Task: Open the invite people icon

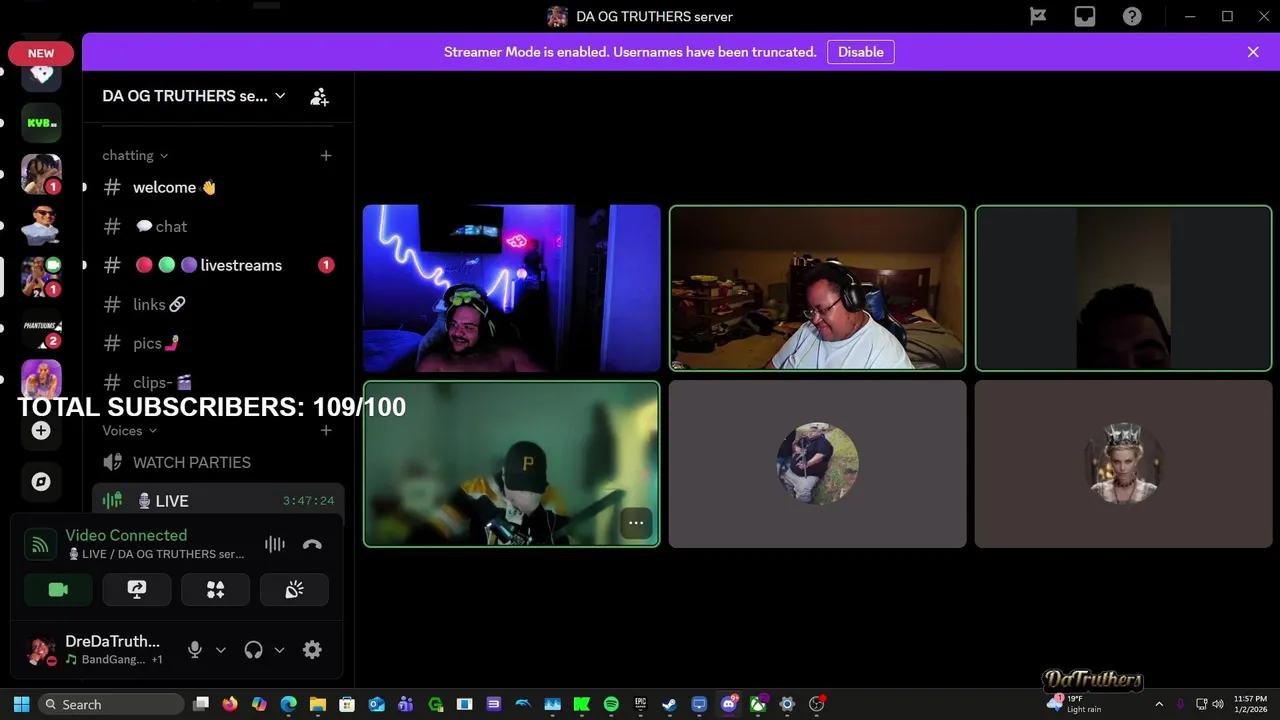Action: point(319,97)
